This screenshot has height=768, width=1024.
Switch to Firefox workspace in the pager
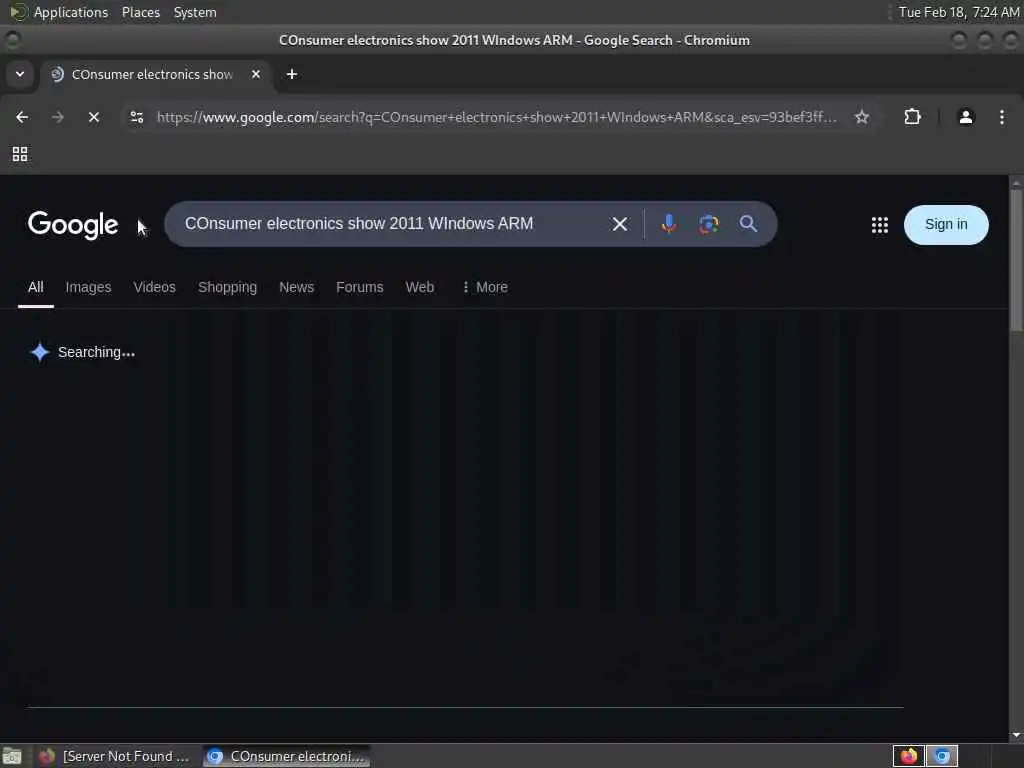[908, 756]
